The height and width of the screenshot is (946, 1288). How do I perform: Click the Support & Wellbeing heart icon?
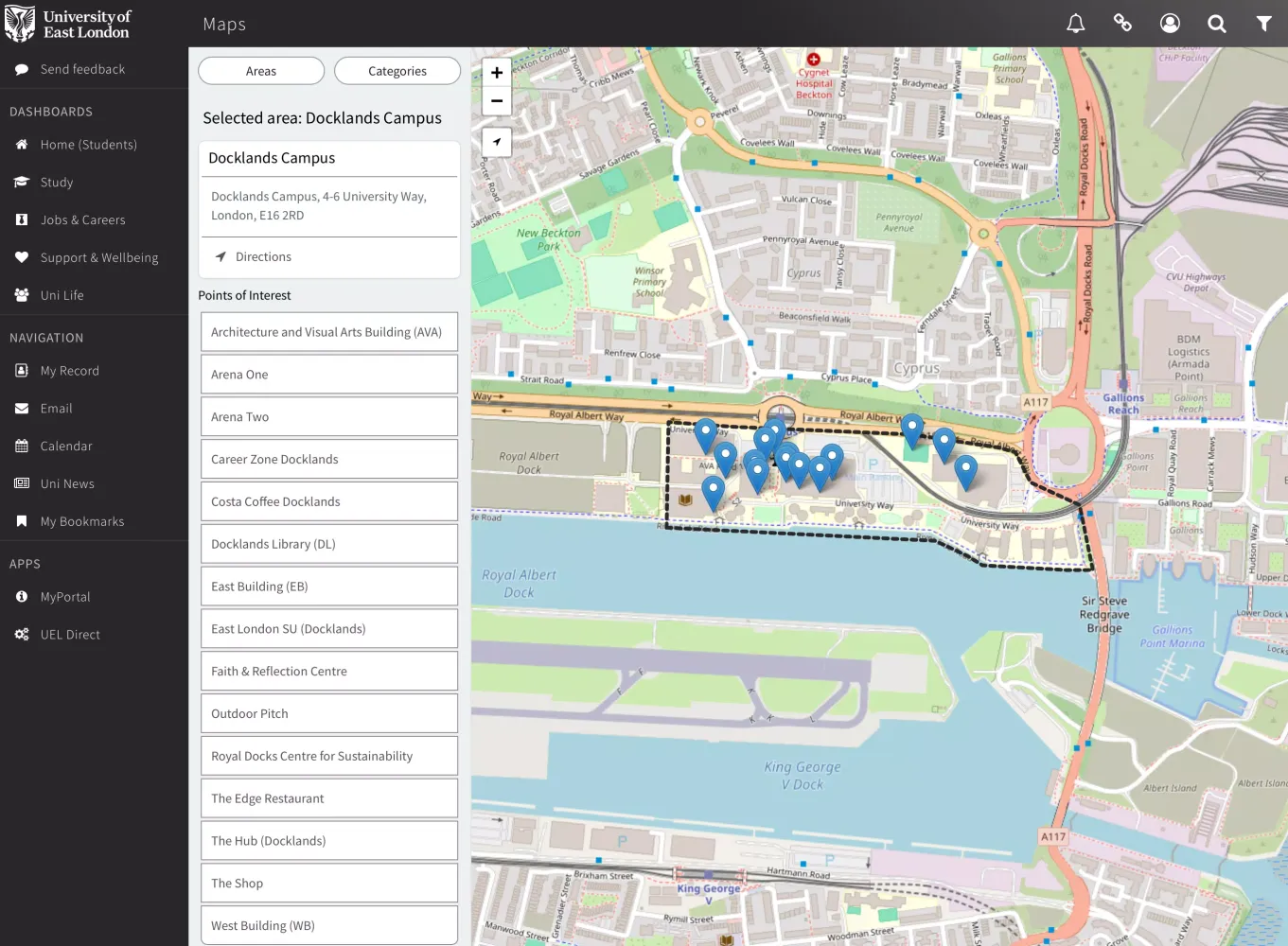coord(22,257)
